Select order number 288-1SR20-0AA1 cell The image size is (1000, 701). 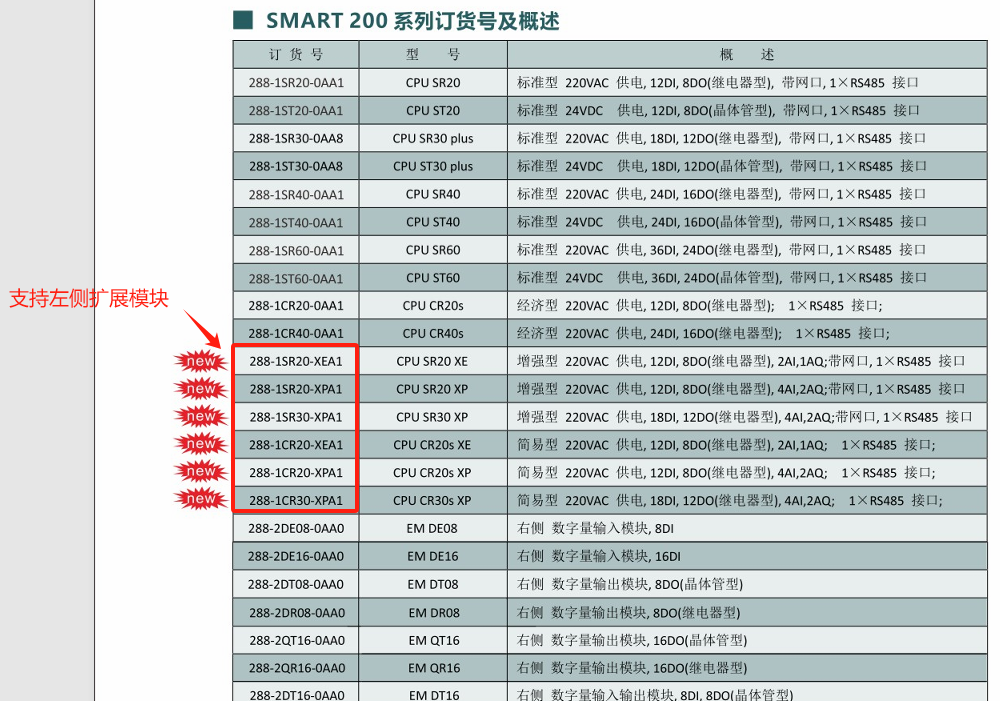[x=296, y=83]
